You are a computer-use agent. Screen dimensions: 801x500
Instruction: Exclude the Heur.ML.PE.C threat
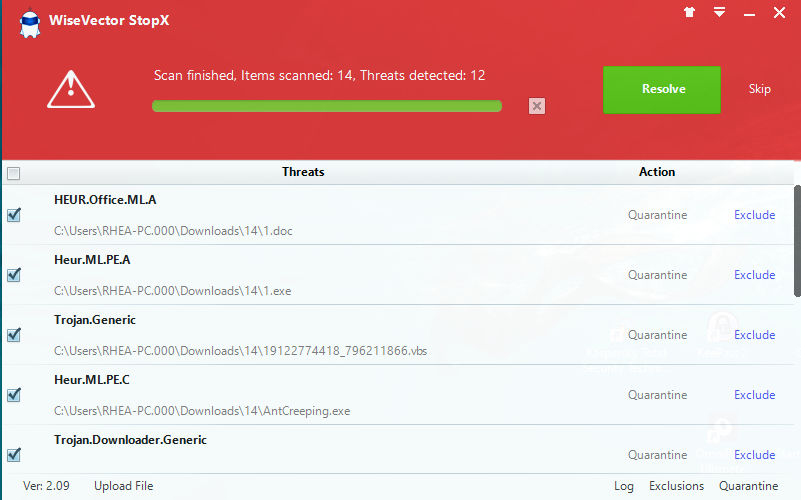(755, 395)
